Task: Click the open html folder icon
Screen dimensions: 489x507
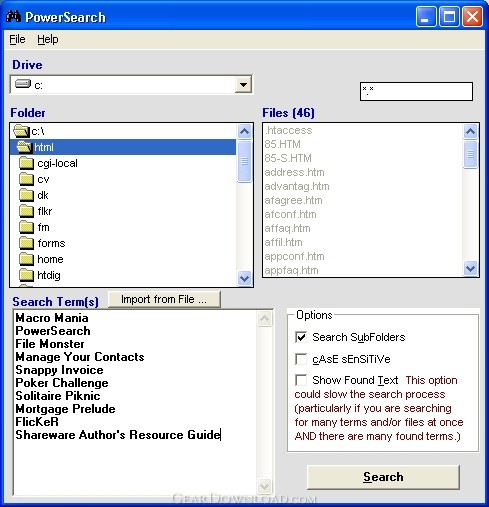Action: click(x=24, y=147)
